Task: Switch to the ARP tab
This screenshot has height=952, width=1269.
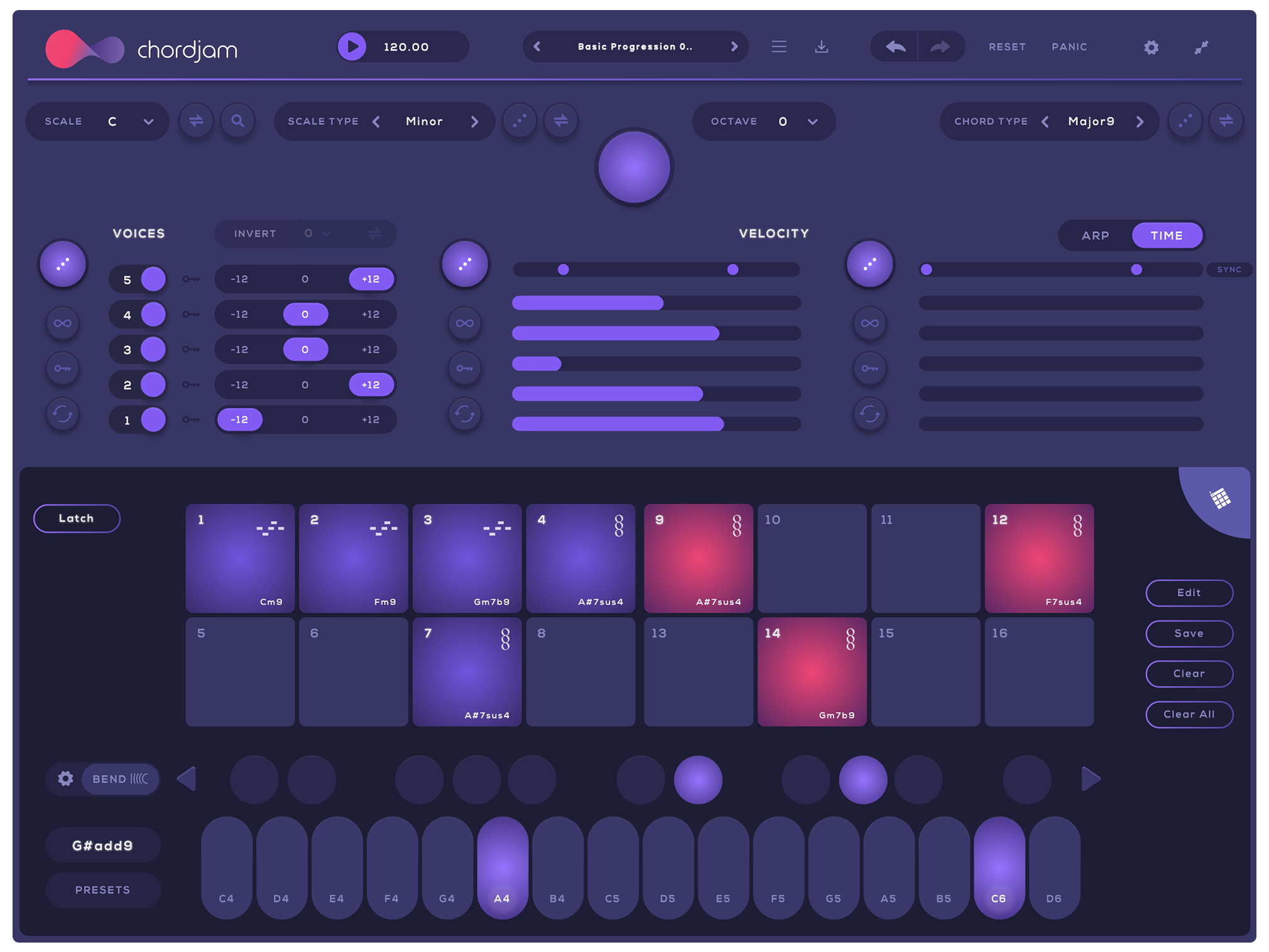Action: pos(1095,236)
